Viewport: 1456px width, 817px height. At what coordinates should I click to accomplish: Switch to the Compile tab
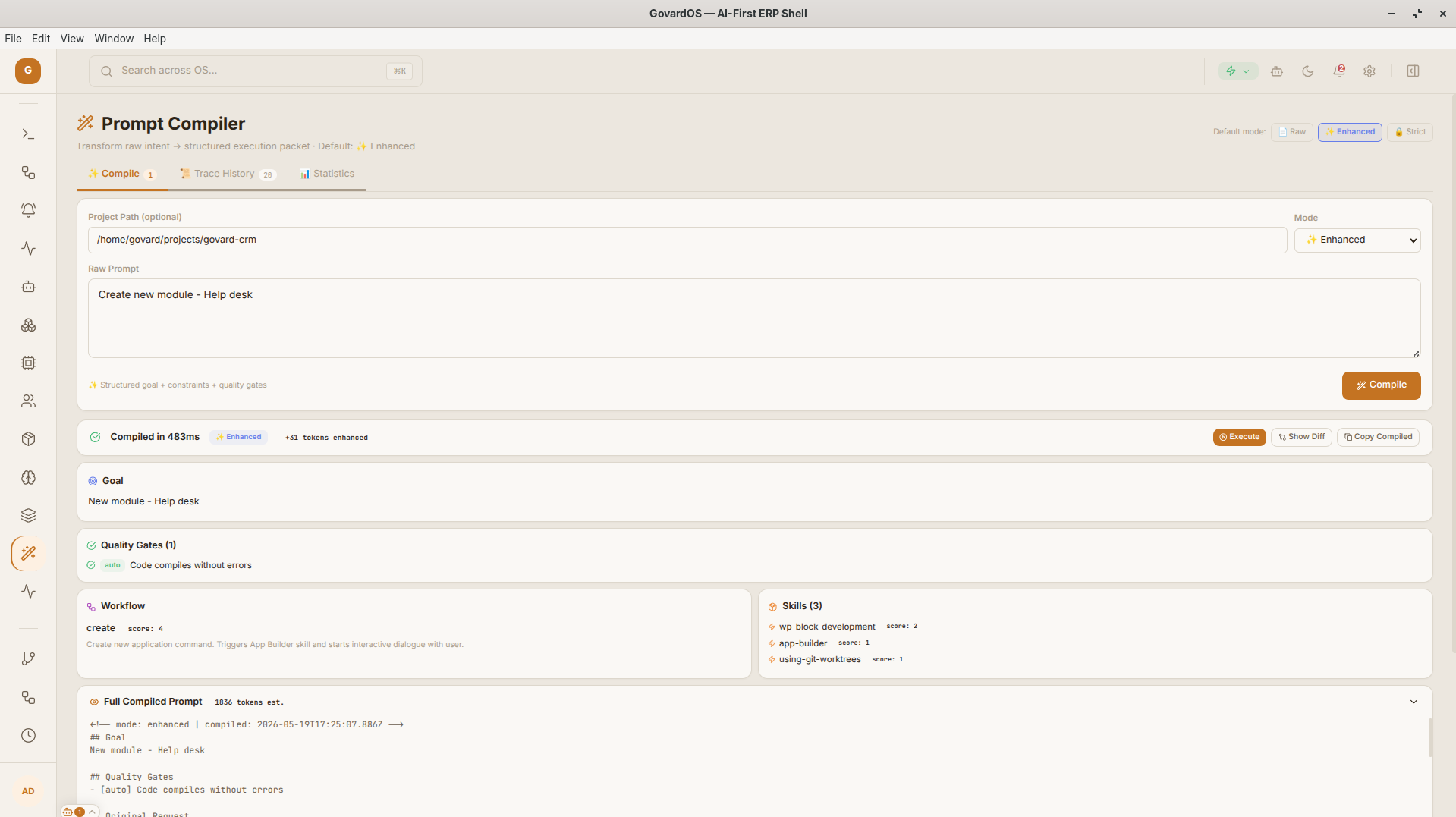pyautogui.click(x=121, y=174)
